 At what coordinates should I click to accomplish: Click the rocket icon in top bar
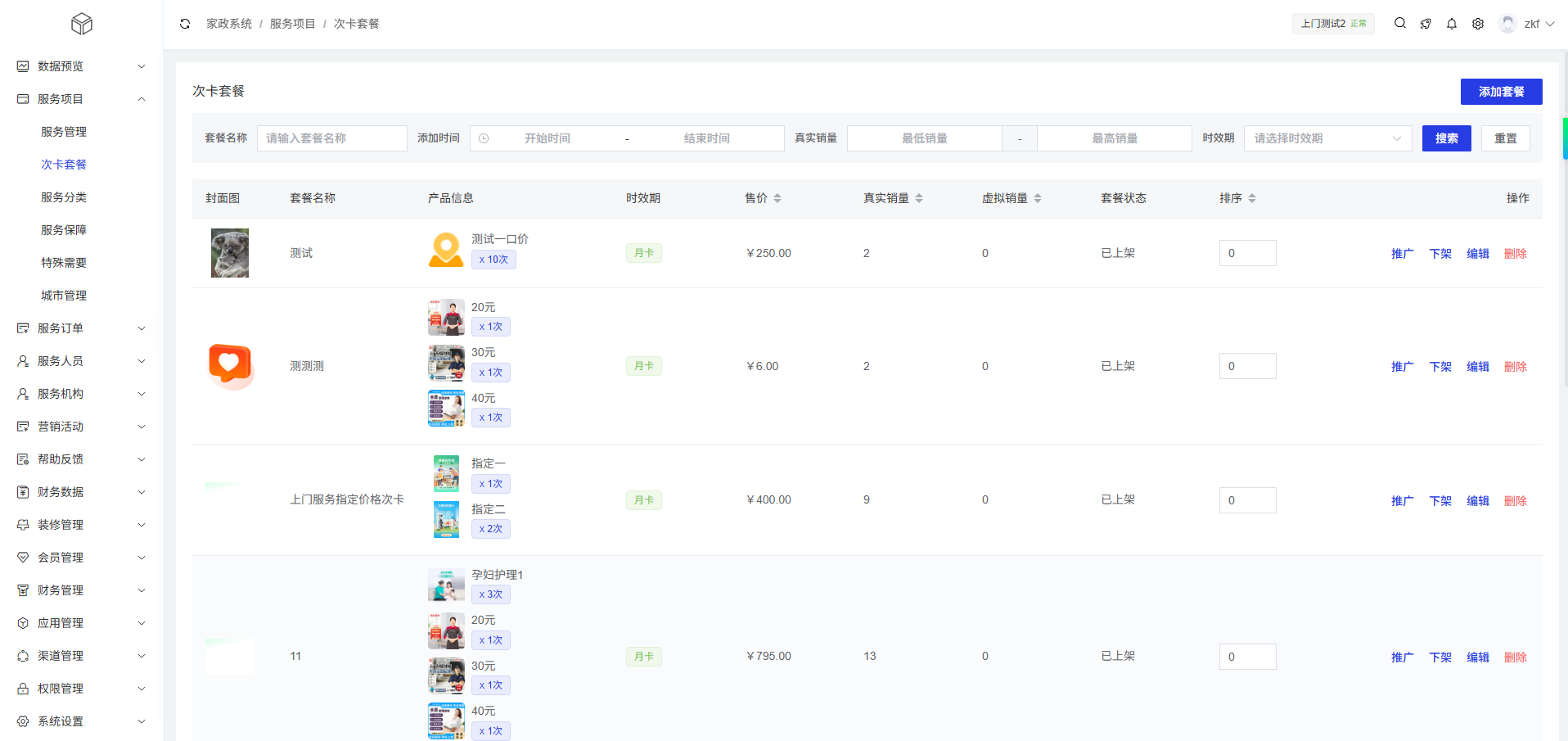click(x=1426, y=24)
